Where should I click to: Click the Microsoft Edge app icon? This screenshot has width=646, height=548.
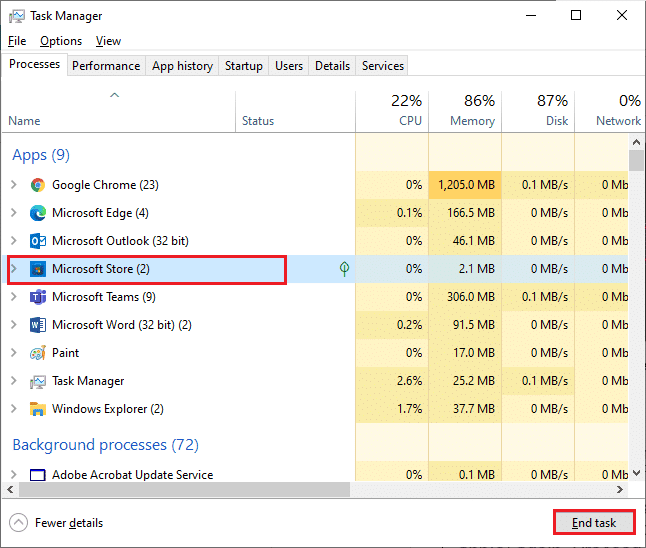point(37,213)
